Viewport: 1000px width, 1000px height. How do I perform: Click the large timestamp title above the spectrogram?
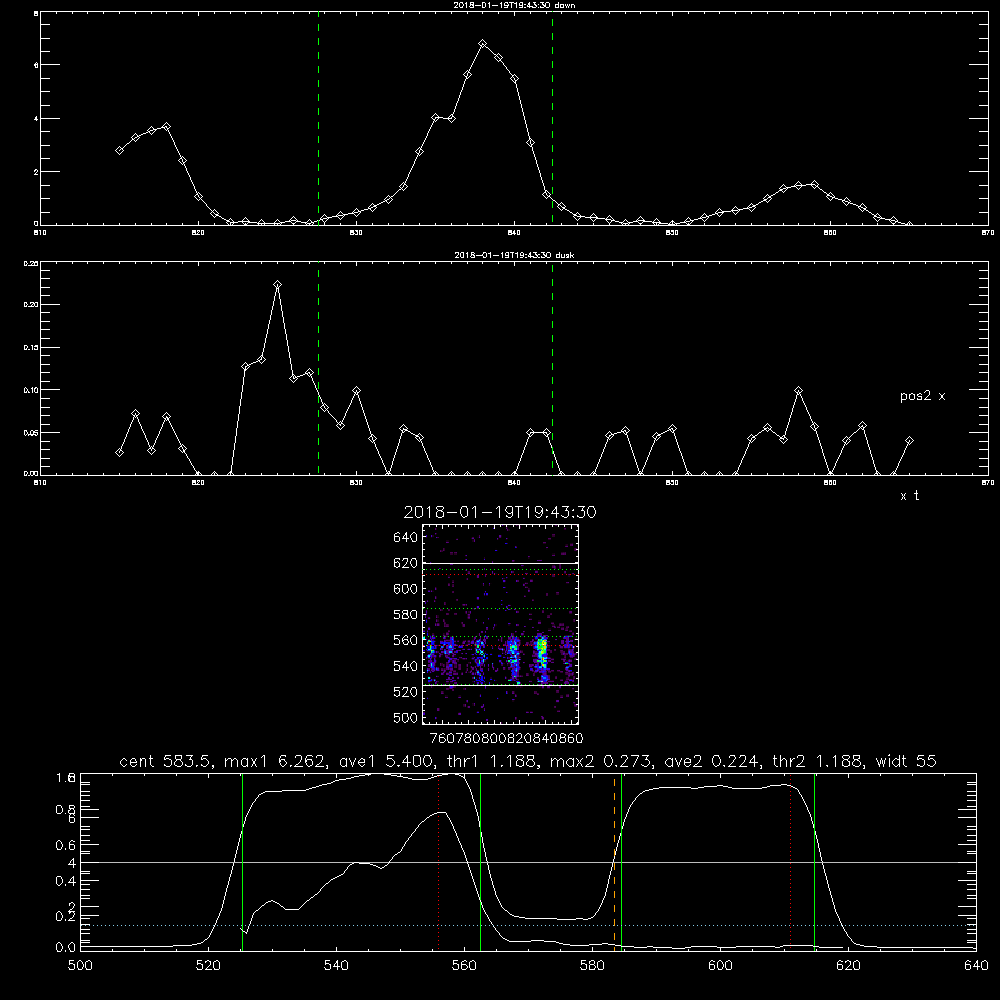click(x=500, y=512)
